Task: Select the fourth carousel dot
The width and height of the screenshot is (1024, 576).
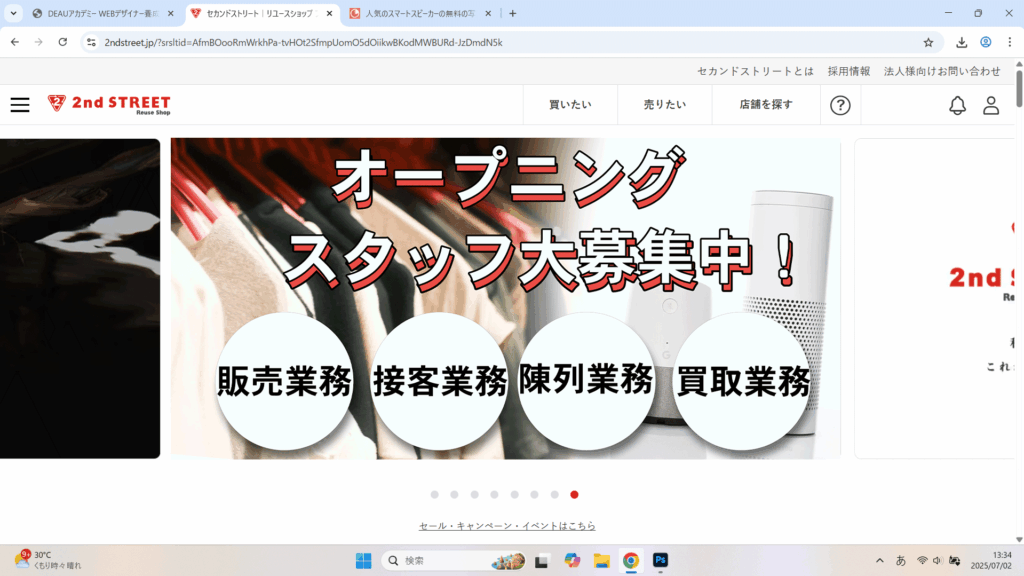Action: 494,494
